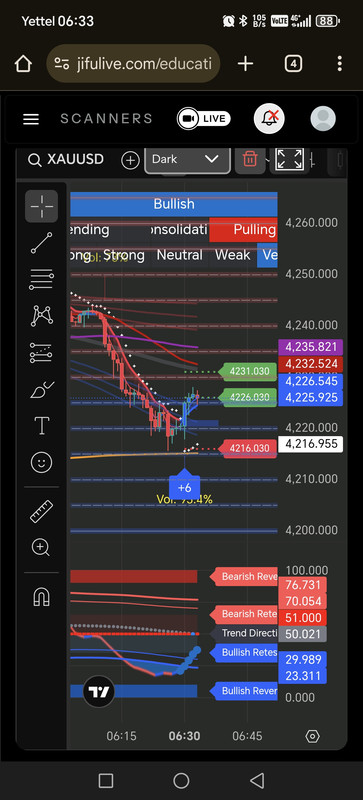The width and height of the screenshot is (363, 800).
Task: Expand the Dark theme dropdown
Action: tap(187, 159)
